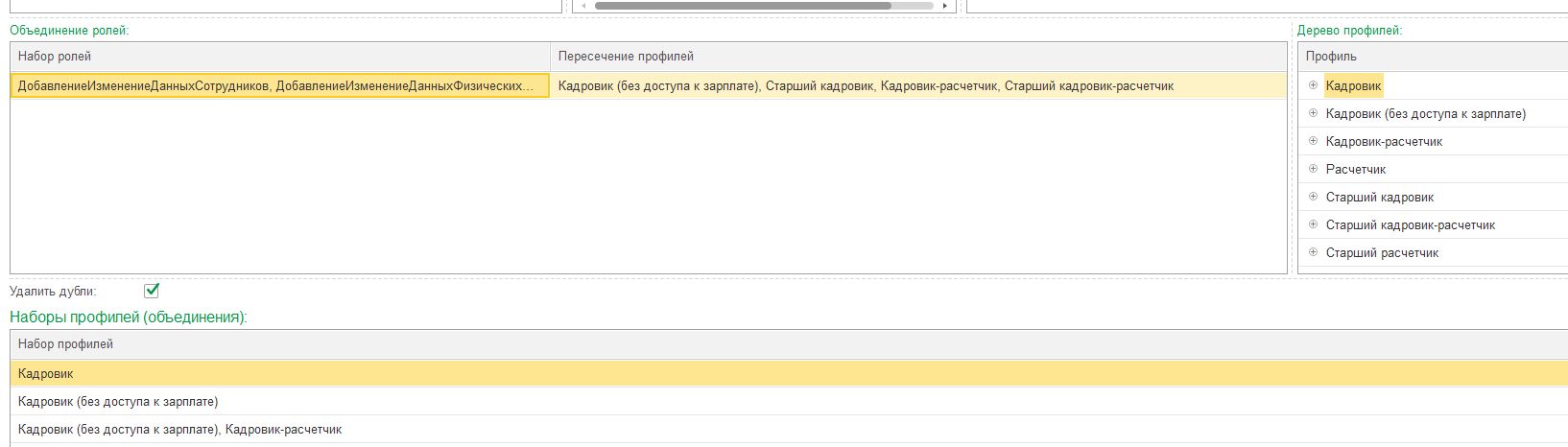Image resolution: width=1568 pixels, height=447 pixels.
Task: Click the horizontal scrollbar left arrow
Action: (583, 5)
